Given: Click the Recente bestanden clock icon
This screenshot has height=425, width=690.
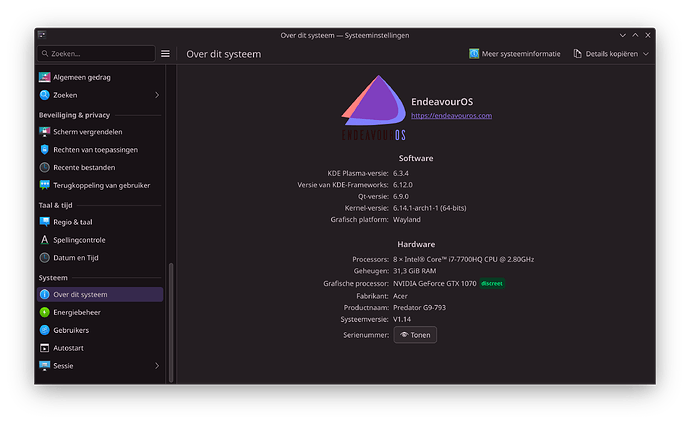Looking at the screenshot, I should pos(44,168).
